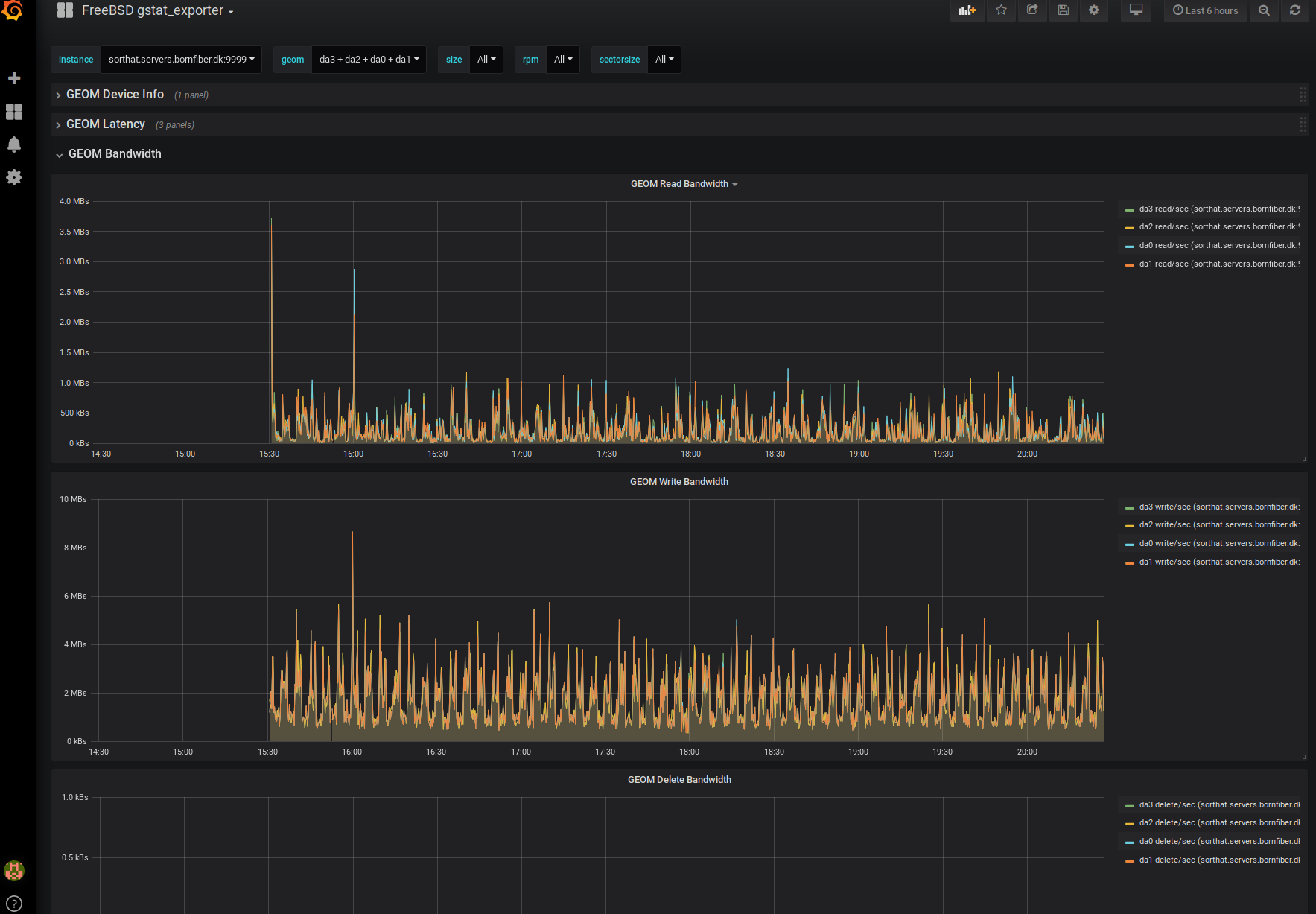This screenshot has width=1316, height=914.
Task: Click the zoom out magnifier icon
Action: pos(1264,10)
